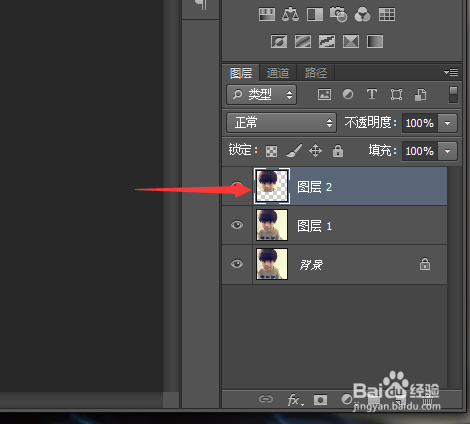Screen dimensions: 470x424
Task: Hide 图层 1 via its eye icon
Action: tap(237, 225)
